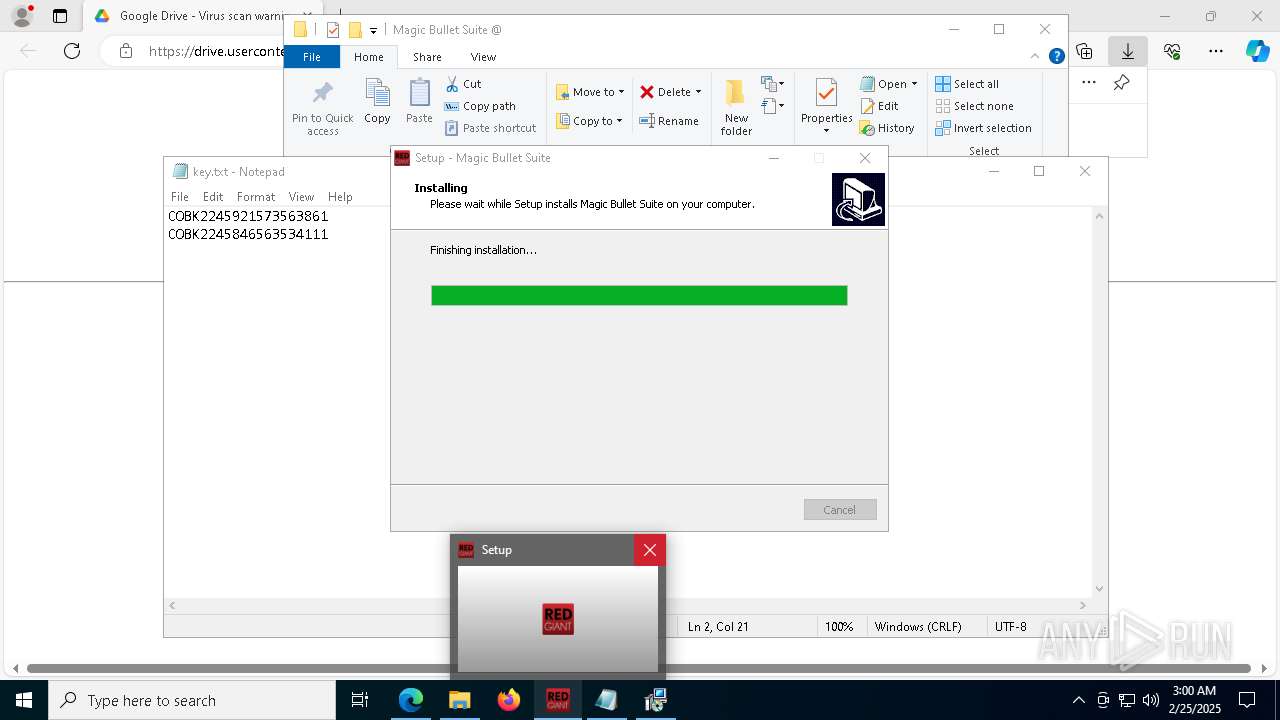This screenshot has height=720, width=1280.
Task: Open Notepad File menu
Action: (x=180, y=197)
